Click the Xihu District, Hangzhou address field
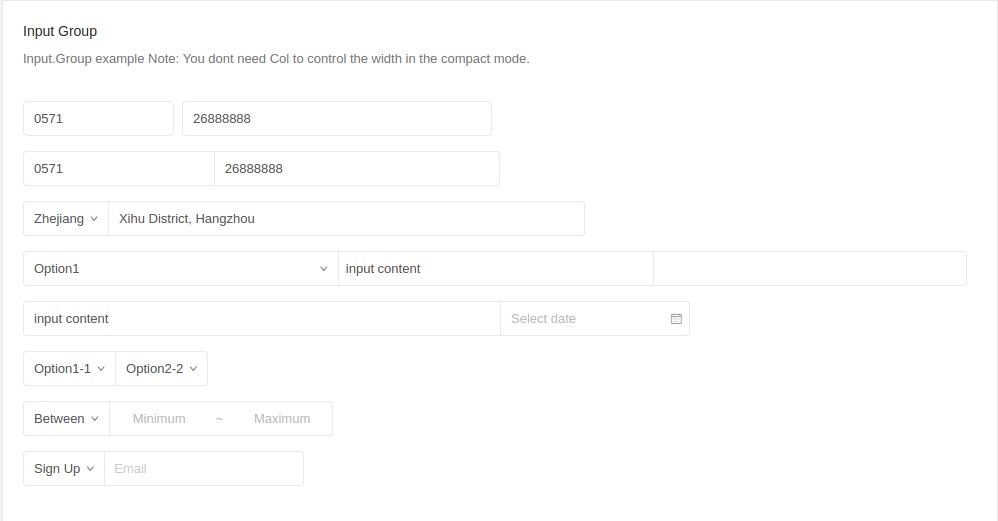The image size is (998, 521). coord(345,219)
